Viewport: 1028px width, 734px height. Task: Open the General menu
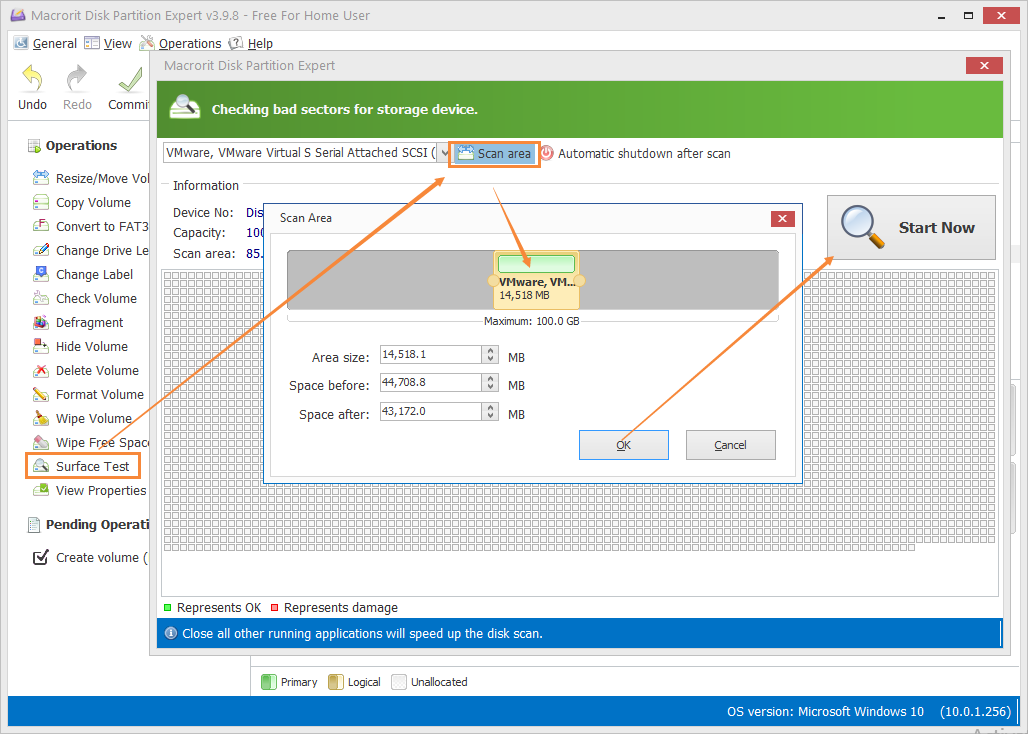[x=46, y=43]
